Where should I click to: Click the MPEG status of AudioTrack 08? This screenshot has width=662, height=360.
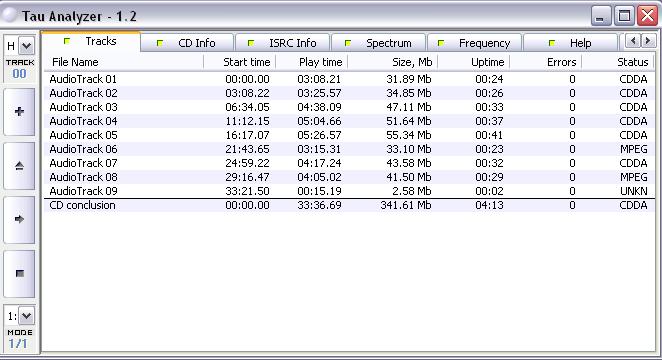click(634, 177)
